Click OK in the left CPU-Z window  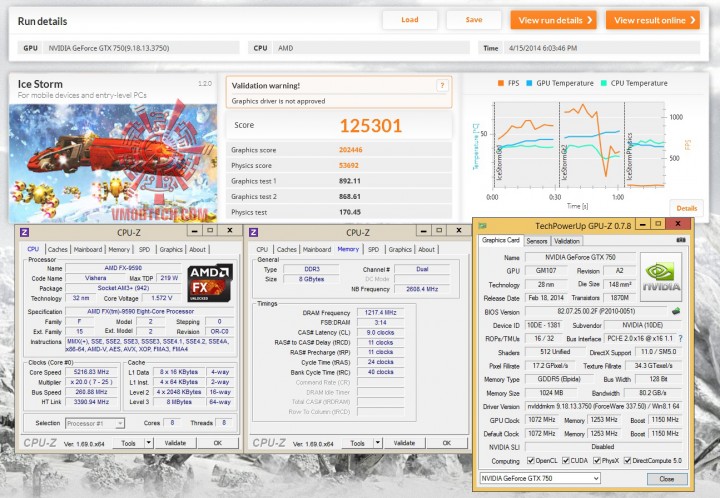(x=218, y=443)
